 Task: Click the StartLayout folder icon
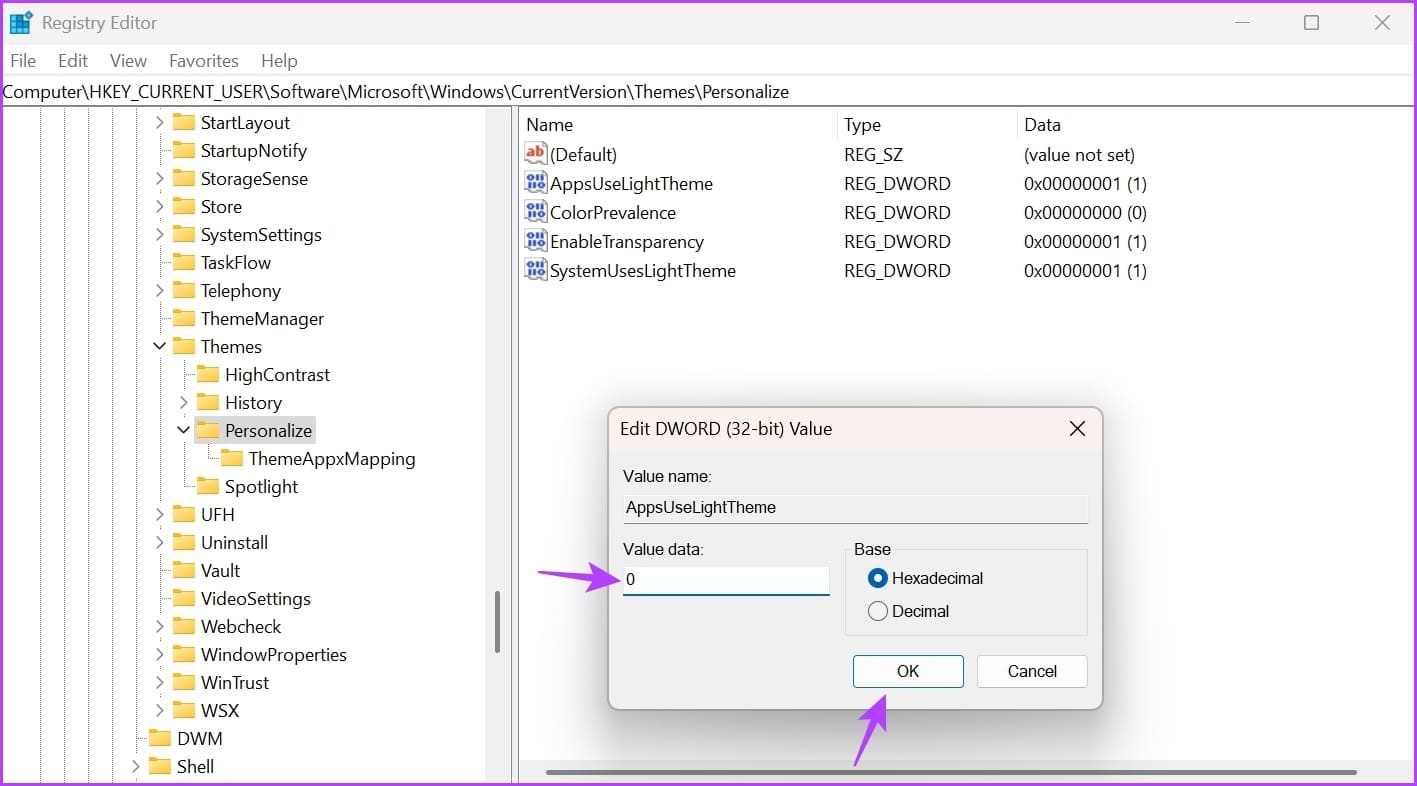tap(184, 122)
